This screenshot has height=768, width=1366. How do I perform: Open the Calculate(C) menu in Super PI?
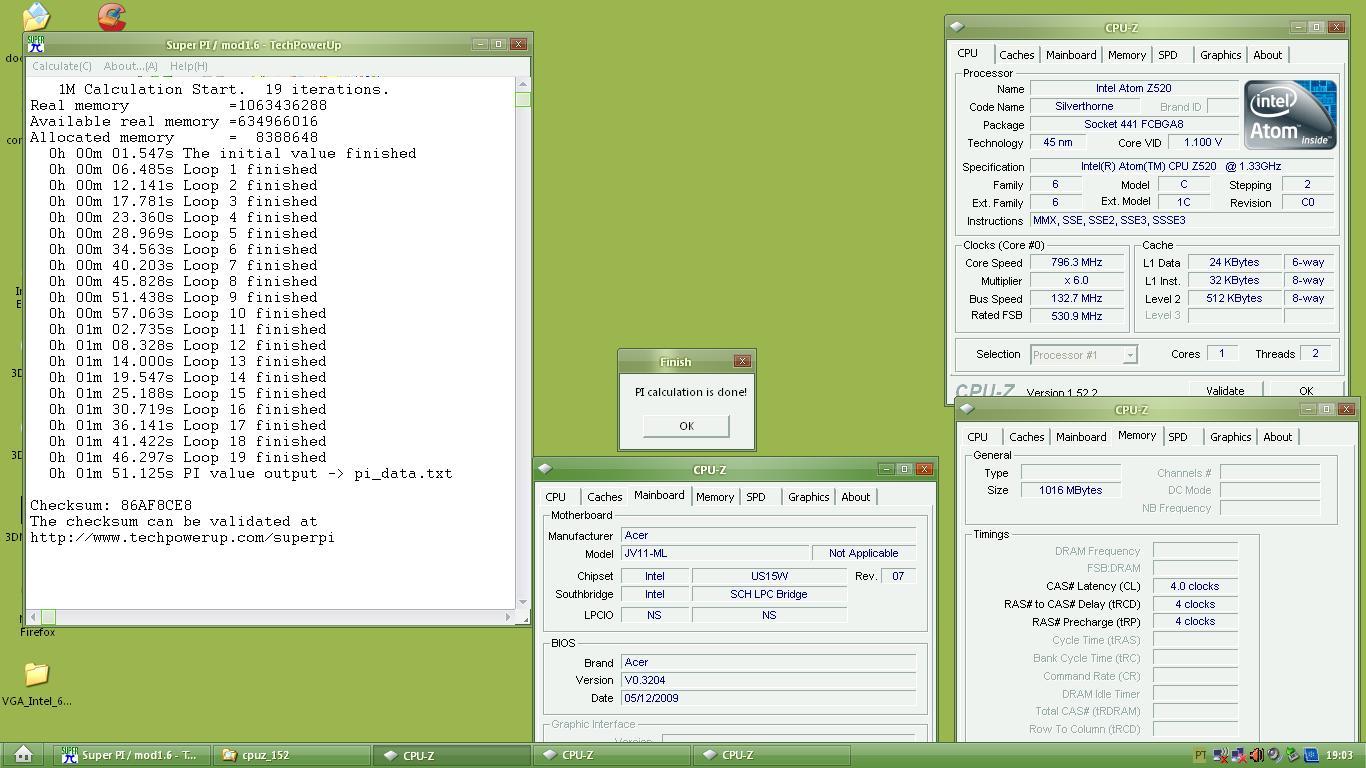click(x=62, y=66)
